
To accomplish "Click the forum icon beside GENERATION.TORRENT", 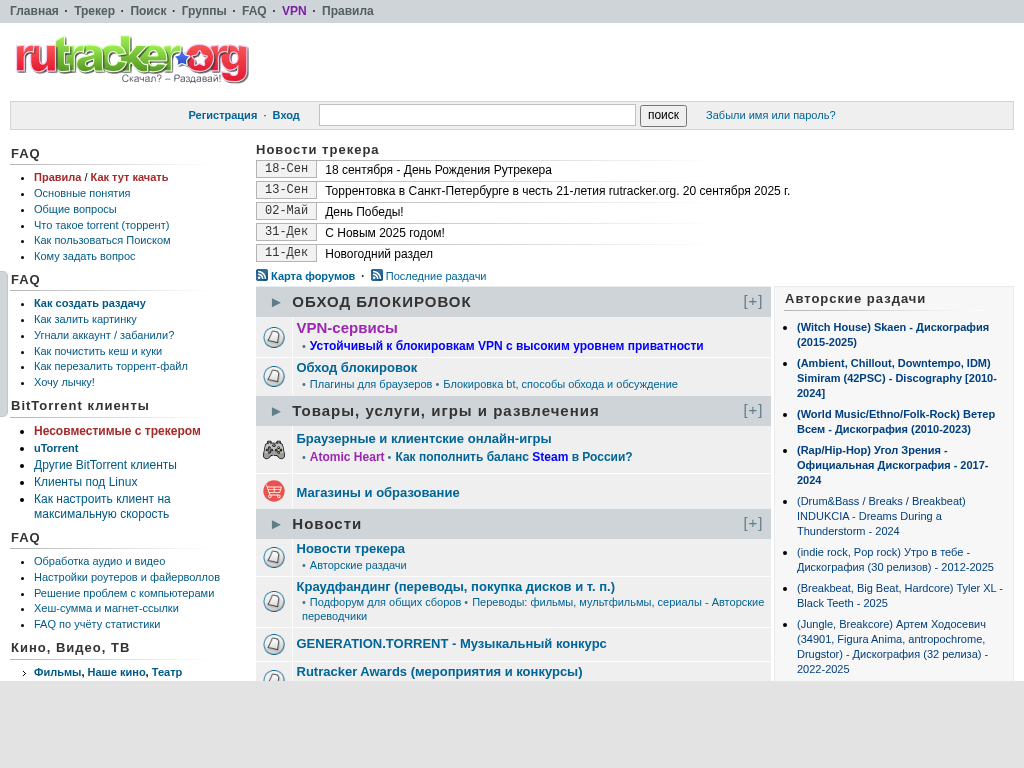I will pyautogui.click(x=274, y=644).
